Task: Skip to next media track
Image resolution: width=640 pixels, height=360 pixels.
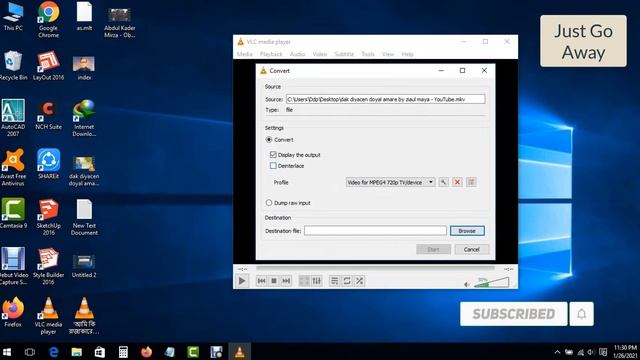Action: (x=286, y=281)
